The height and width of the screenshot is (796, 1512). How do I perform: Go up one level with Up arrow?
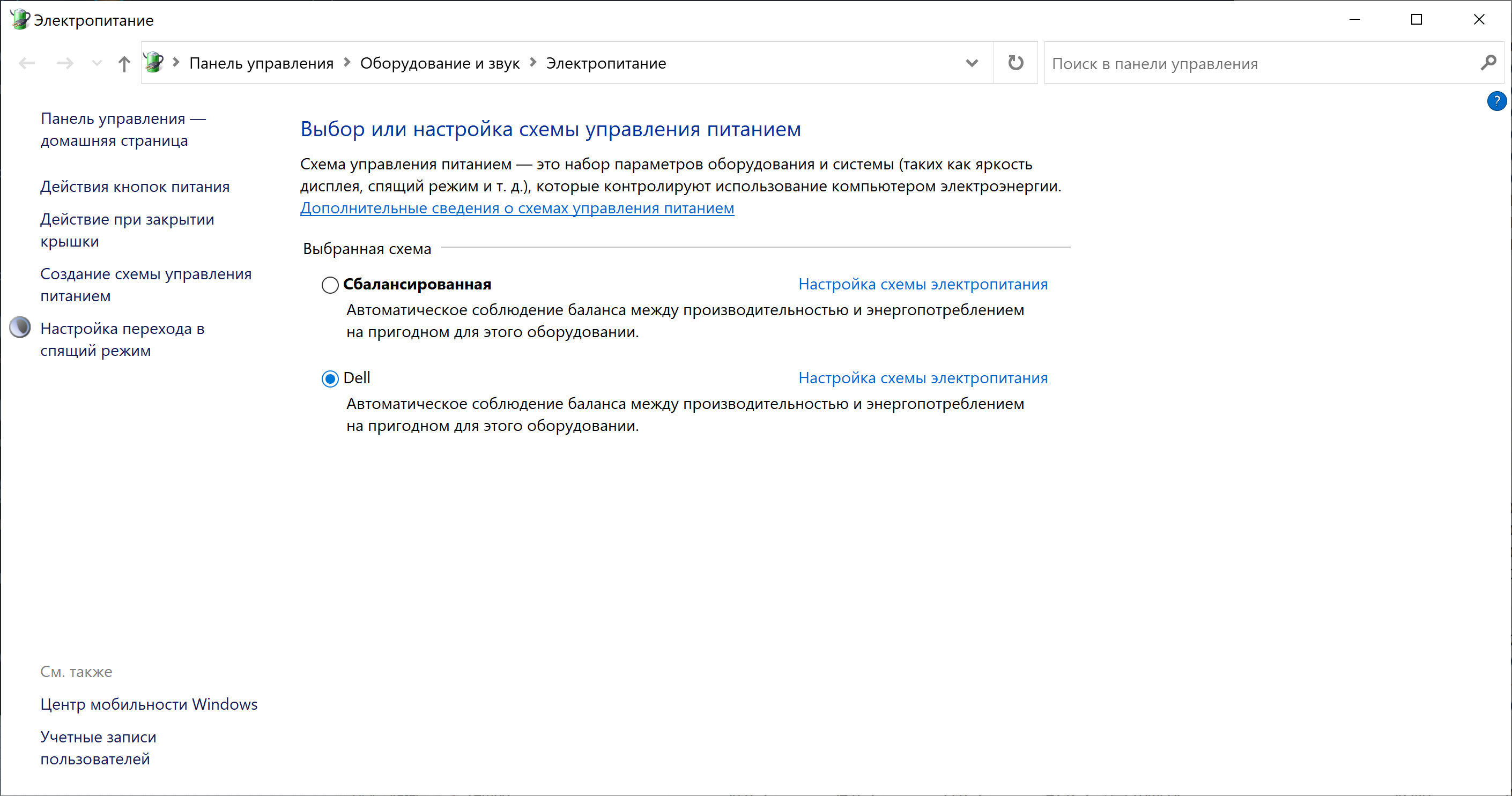[124, 63]
